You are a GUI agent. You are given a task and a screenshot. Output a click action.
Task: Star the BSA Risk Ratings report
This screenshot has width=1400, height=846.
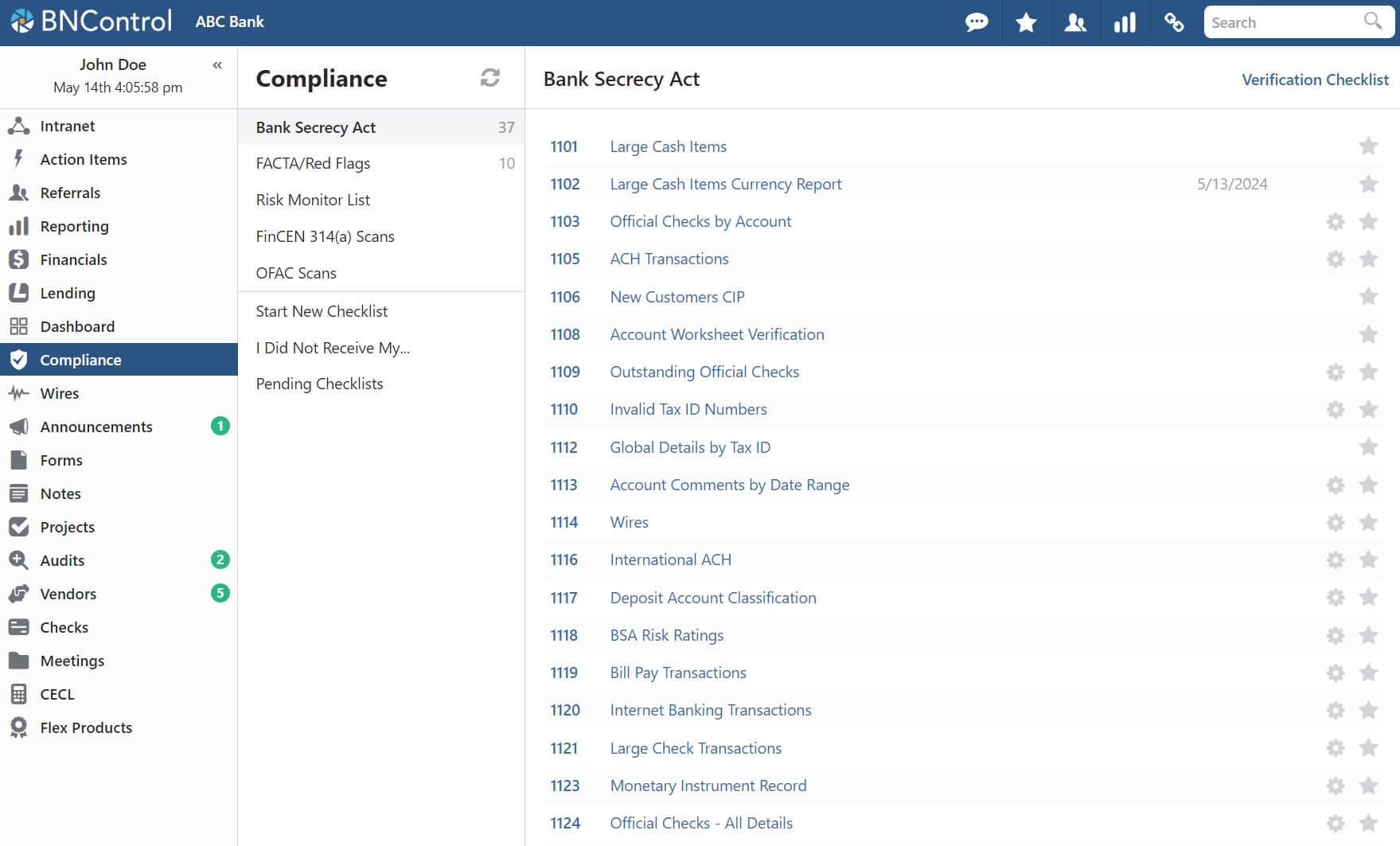(x=1368, y=636)
